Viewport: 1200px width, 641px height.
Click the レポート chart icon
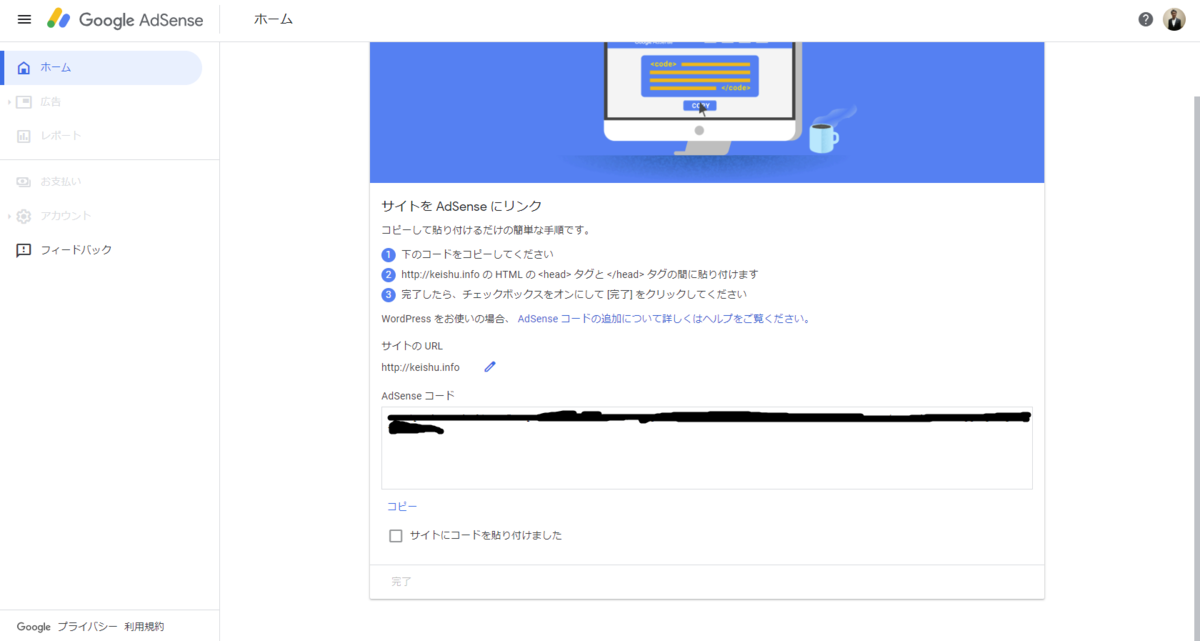(24, 136)
